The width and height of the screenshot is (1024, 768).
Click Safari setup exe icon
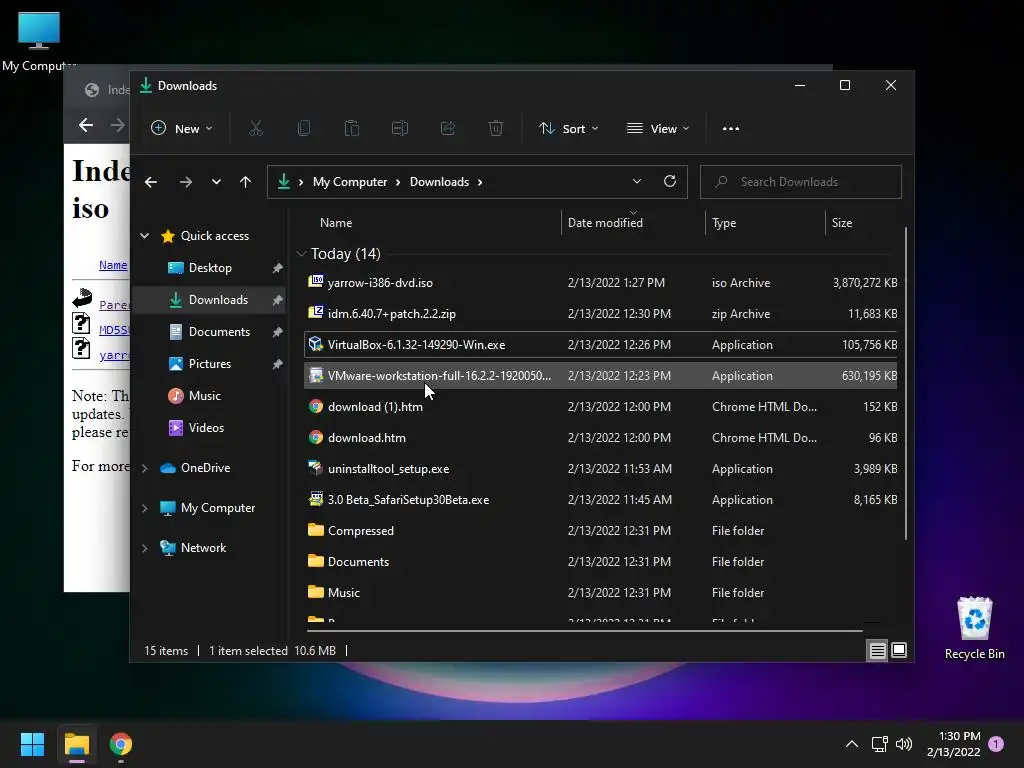pyautogui.click(x=316, y=499)
